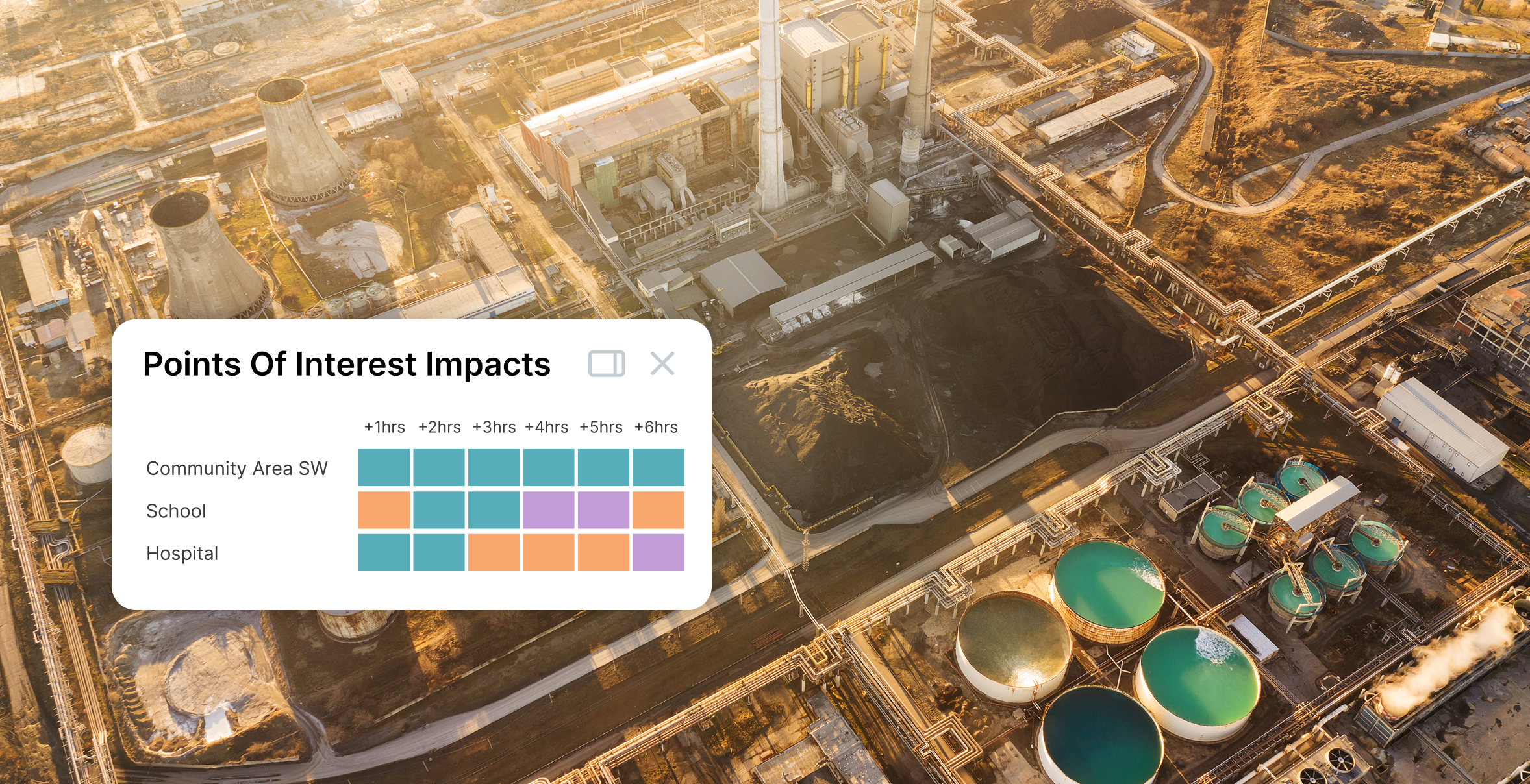Click Hospital purple cell at +6hrs
This screenshot has width=1530, height=784.
coord(658,552)
